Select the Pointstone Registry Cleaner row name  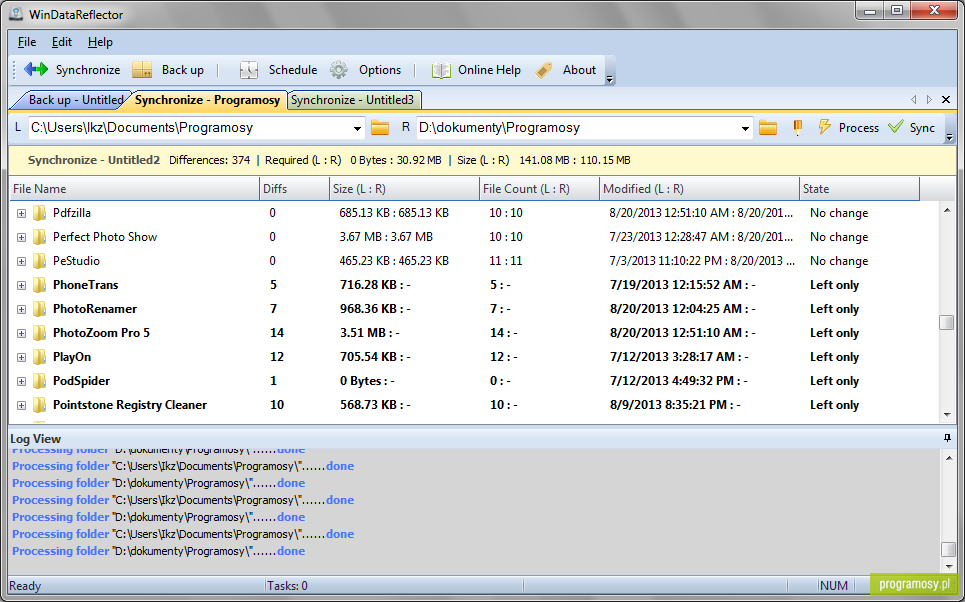(x=130, y=405)
